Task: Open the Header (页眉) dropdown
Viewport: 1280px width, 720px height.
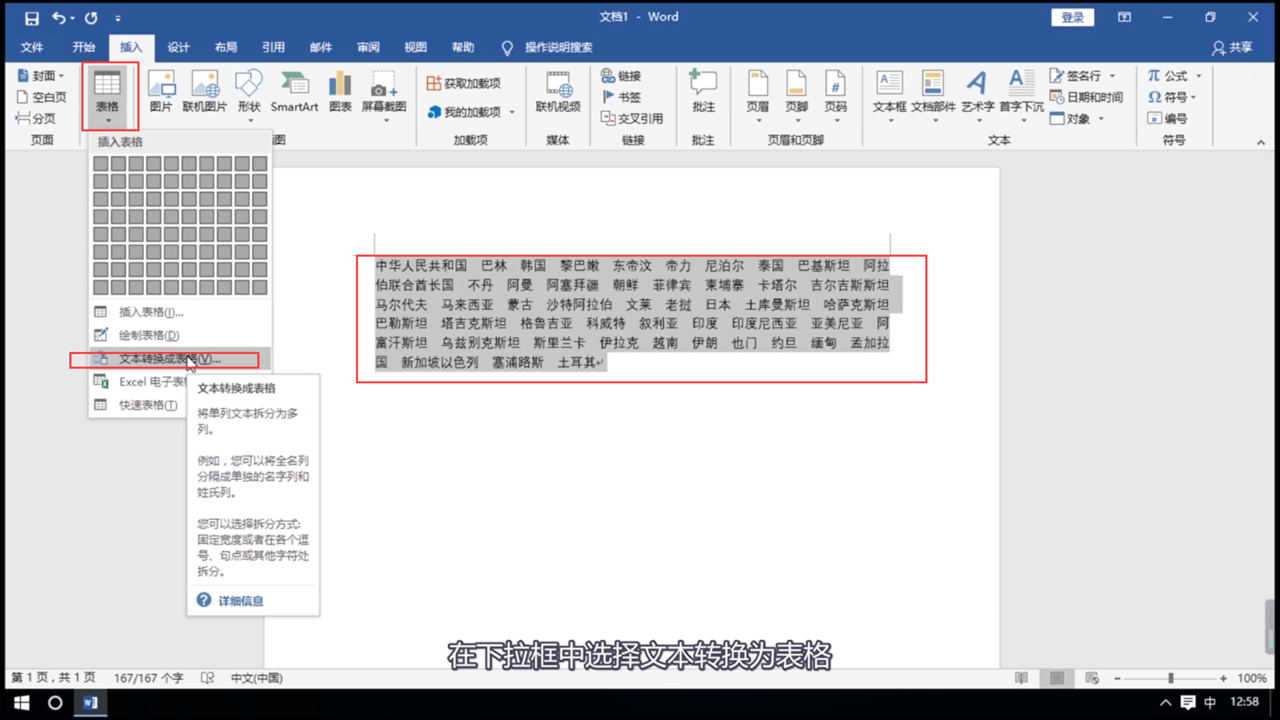Action: click(x=758, y=96)
